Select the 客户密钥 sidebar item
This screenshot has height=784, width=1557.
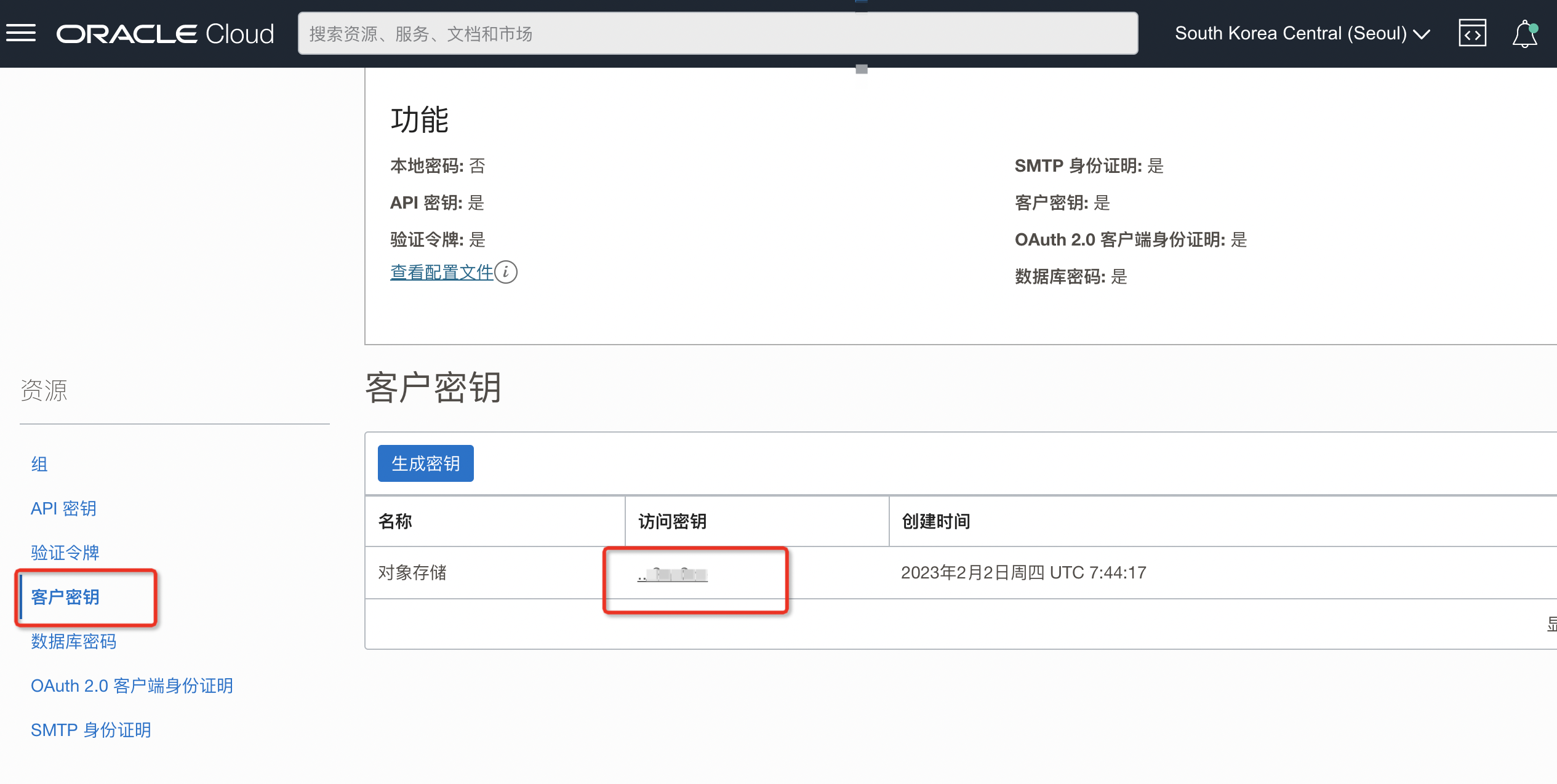pyautogui.click(x=65, y=597)
